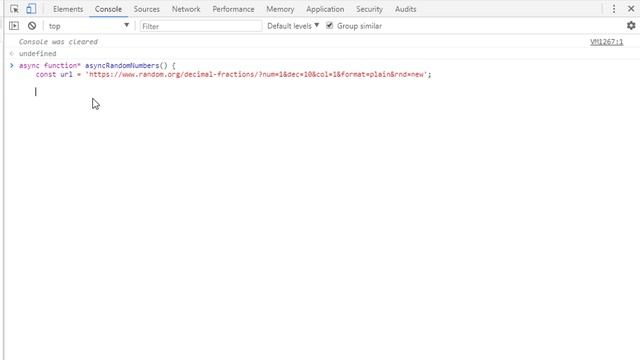
Task: Clear the console with the ban icon
Action: 32,26
